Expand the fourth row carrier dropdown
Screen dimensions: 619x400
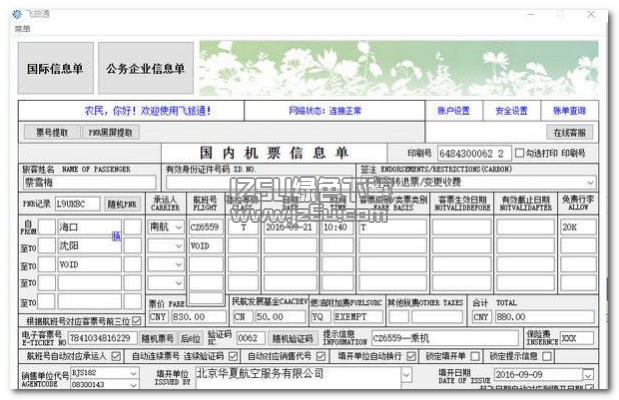point(178,283)
